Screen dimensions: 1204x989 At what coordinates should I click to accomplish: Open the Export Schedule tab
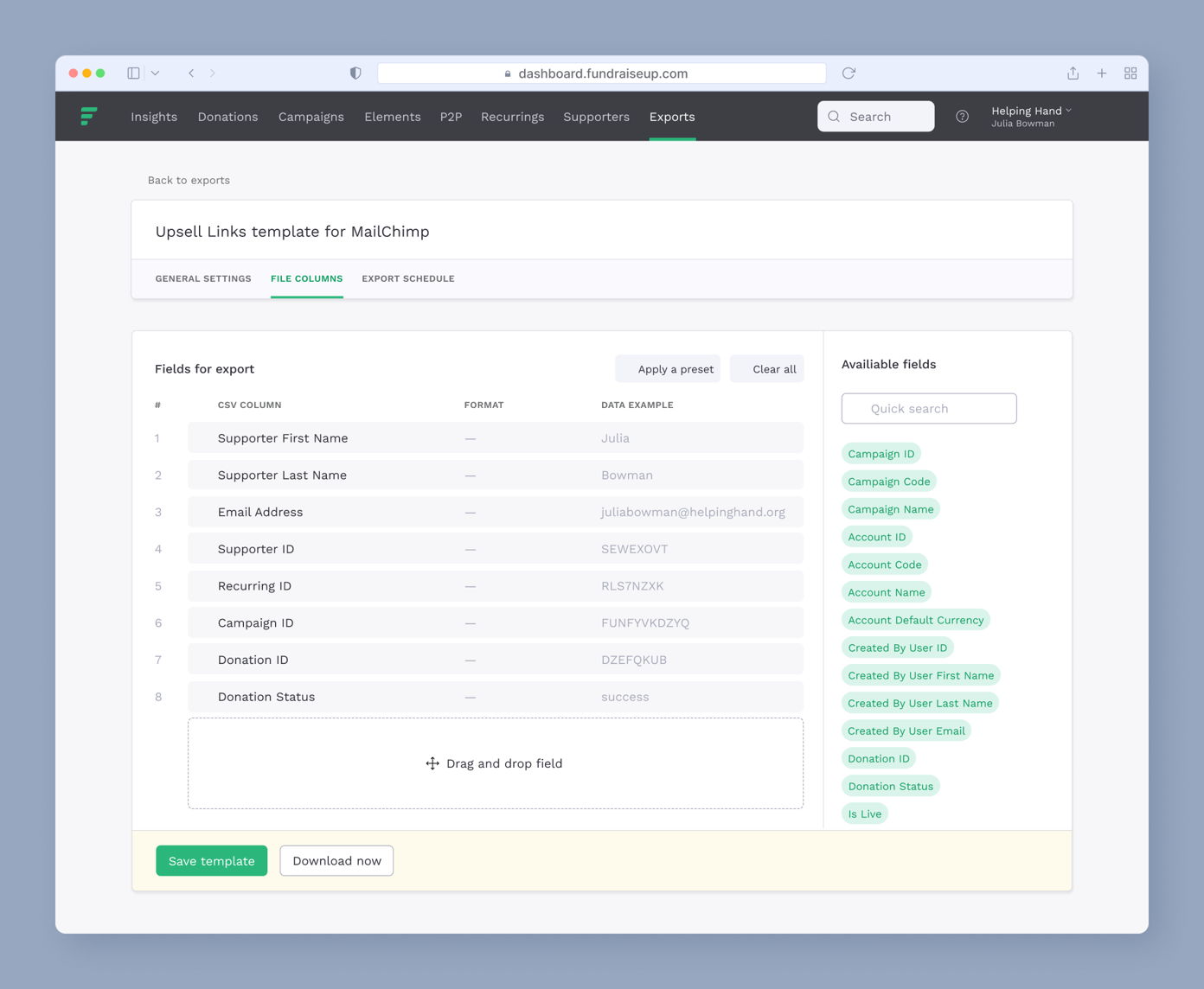408,278
